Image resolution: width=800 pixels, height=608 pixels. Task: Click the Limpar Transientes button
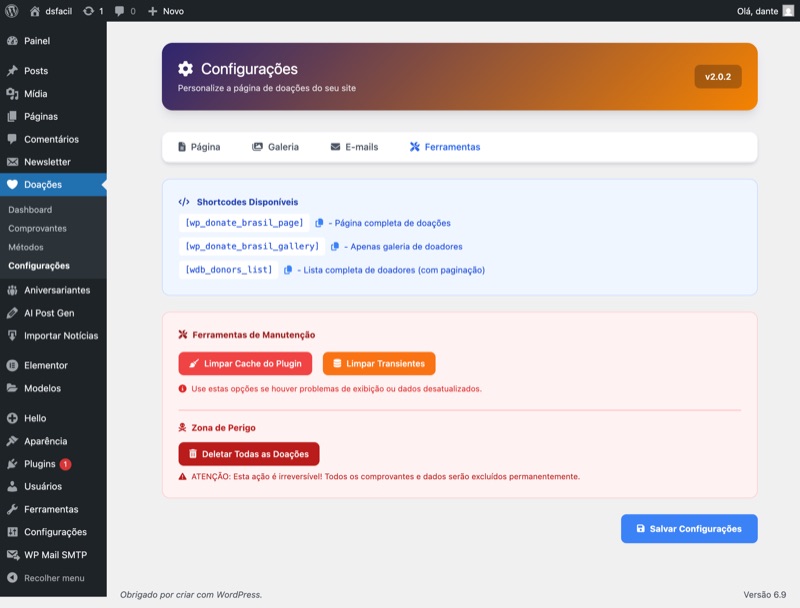pos(379,363)
